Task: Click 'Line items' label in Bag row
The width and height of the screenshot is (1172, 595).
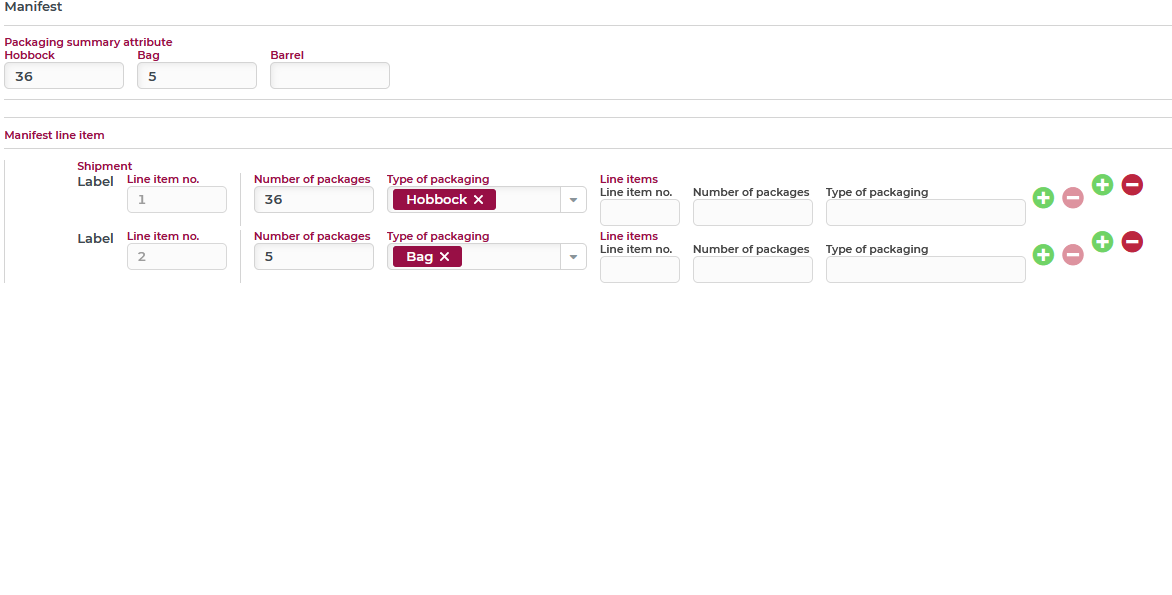Action: coord(629,236)
